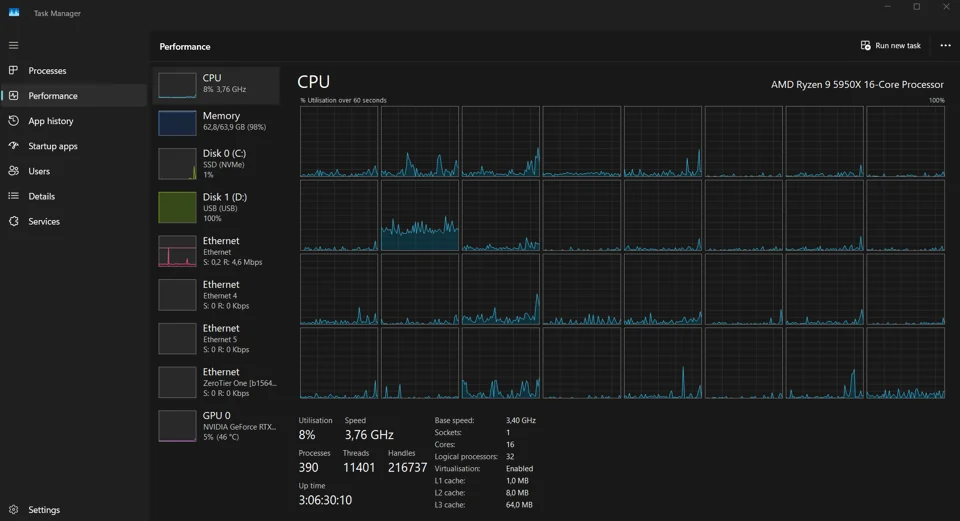Open Settings in the sidebar

click(x=44, y=509)
